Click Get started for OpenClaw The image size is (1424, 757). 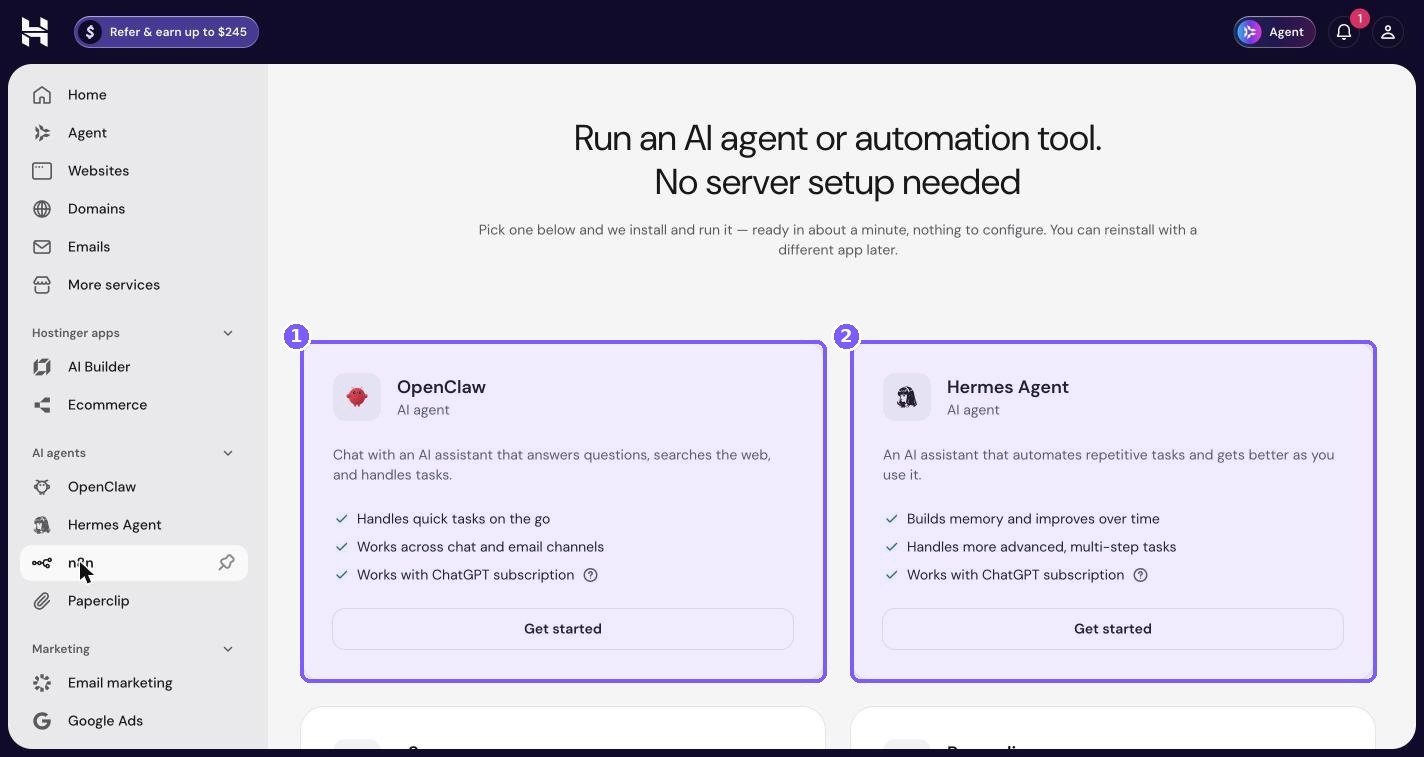[563, 629]
